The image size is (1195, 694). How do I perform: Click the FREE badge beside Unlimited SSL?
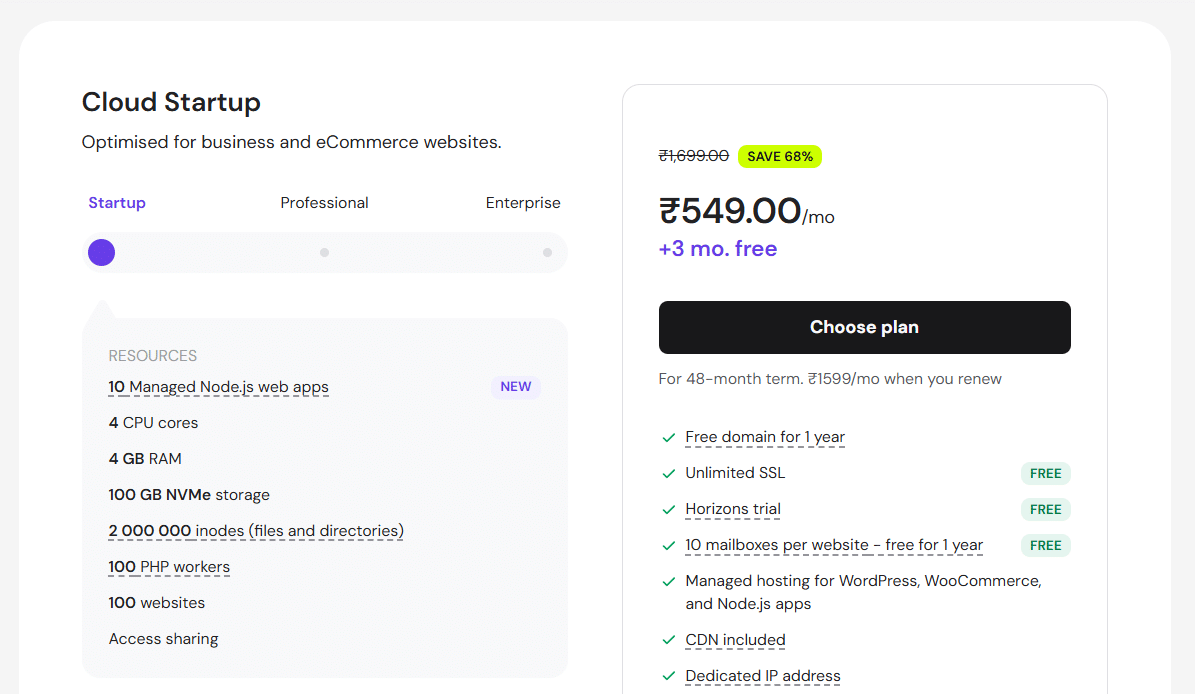tap(1045, 473)
